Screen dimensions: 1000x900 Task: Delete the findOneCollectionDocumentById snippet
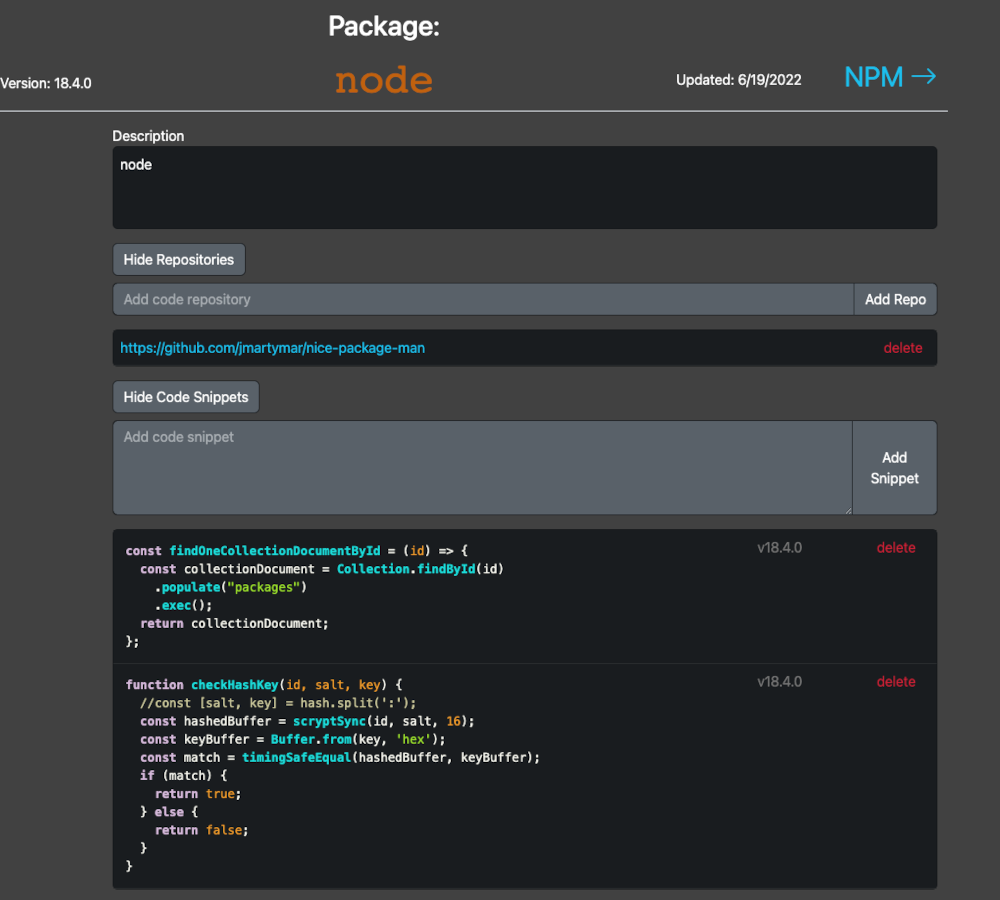click(x=895, y=547)
